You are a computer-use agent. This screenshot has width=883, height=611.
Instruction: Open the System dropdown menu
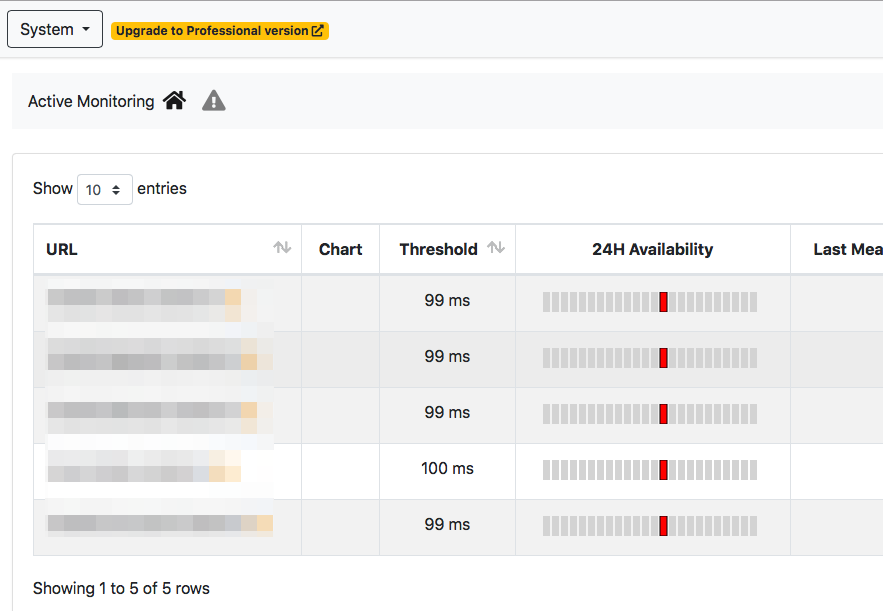point(55,29)
